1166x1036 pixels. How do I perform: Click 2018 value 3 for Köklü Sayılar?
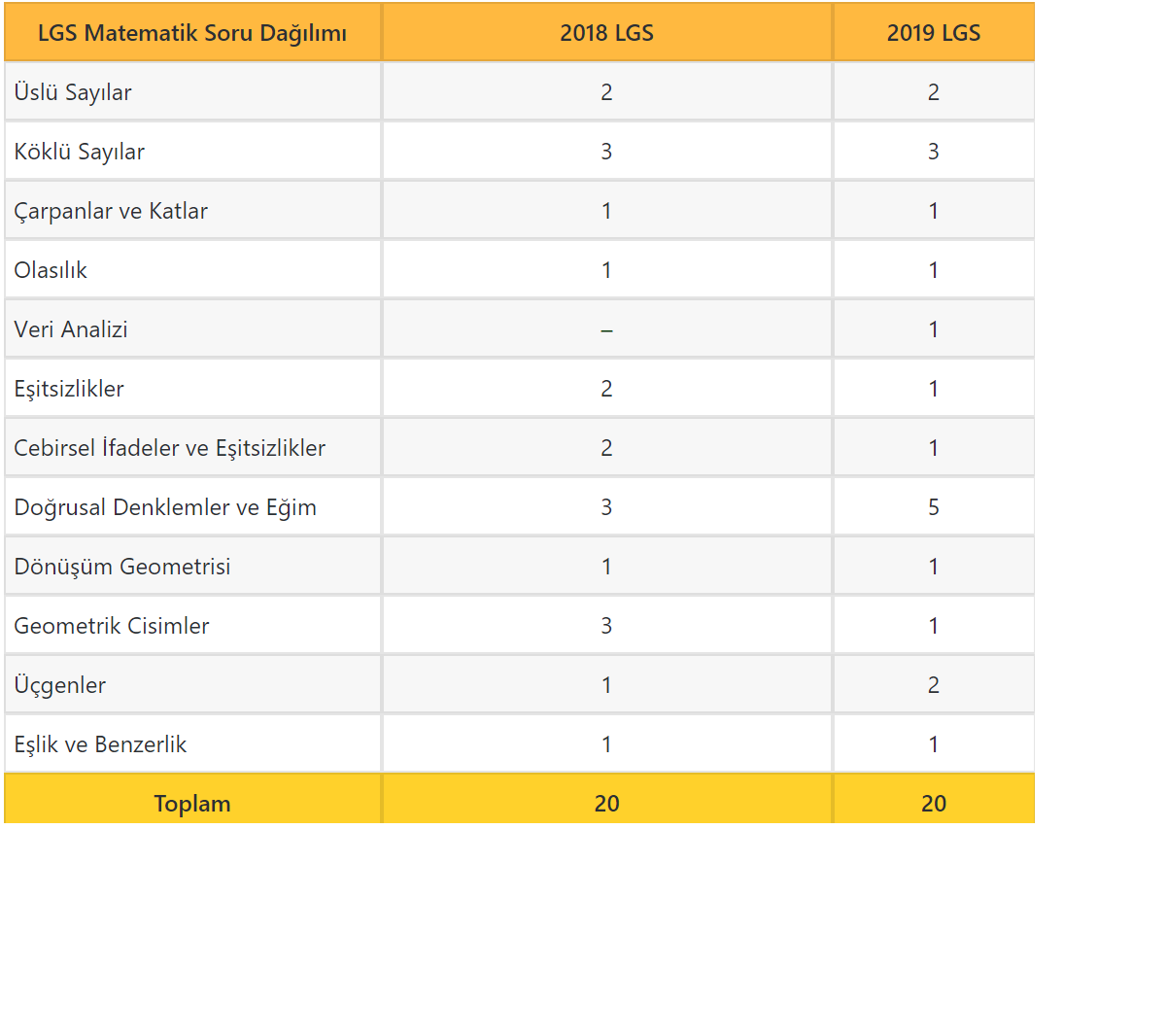pos(607,152)
